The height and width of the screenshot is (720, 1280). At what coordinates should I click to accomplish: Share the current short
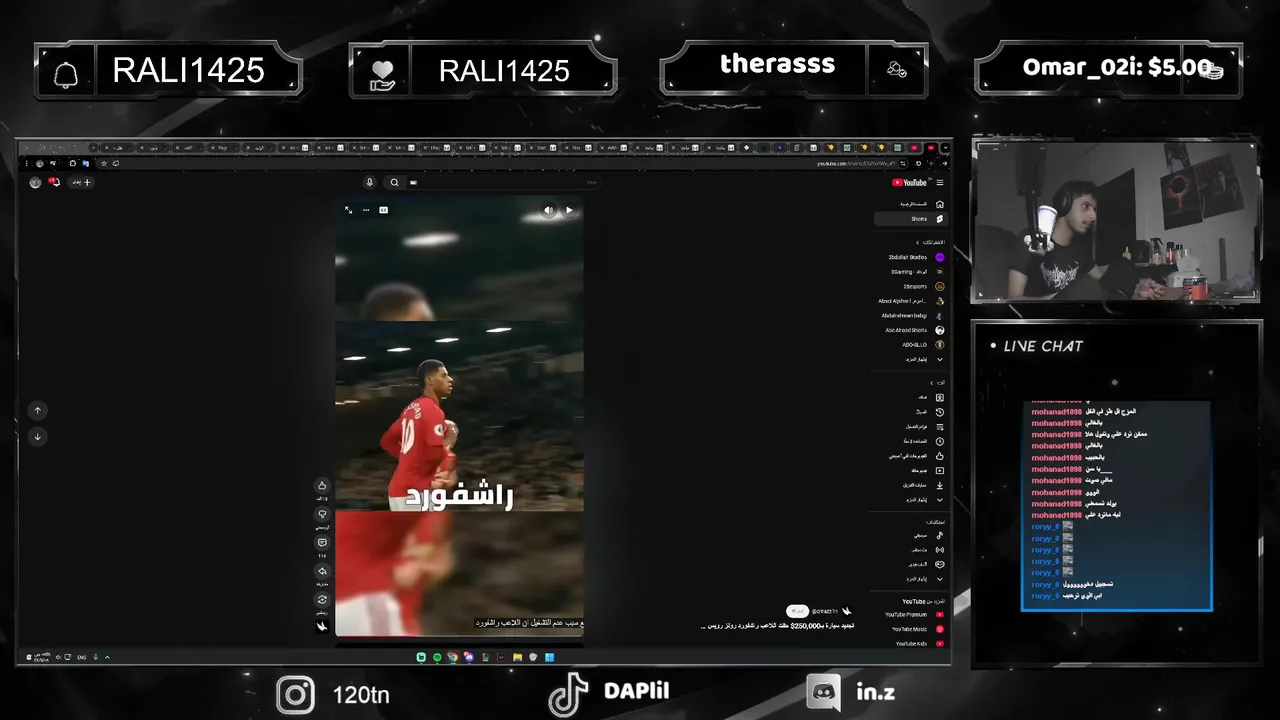(322, 572)
